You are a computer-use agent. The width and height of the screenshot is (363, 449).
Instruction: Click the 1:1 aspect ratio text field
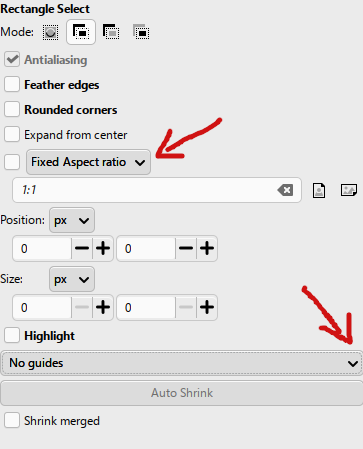click(143, 190)
